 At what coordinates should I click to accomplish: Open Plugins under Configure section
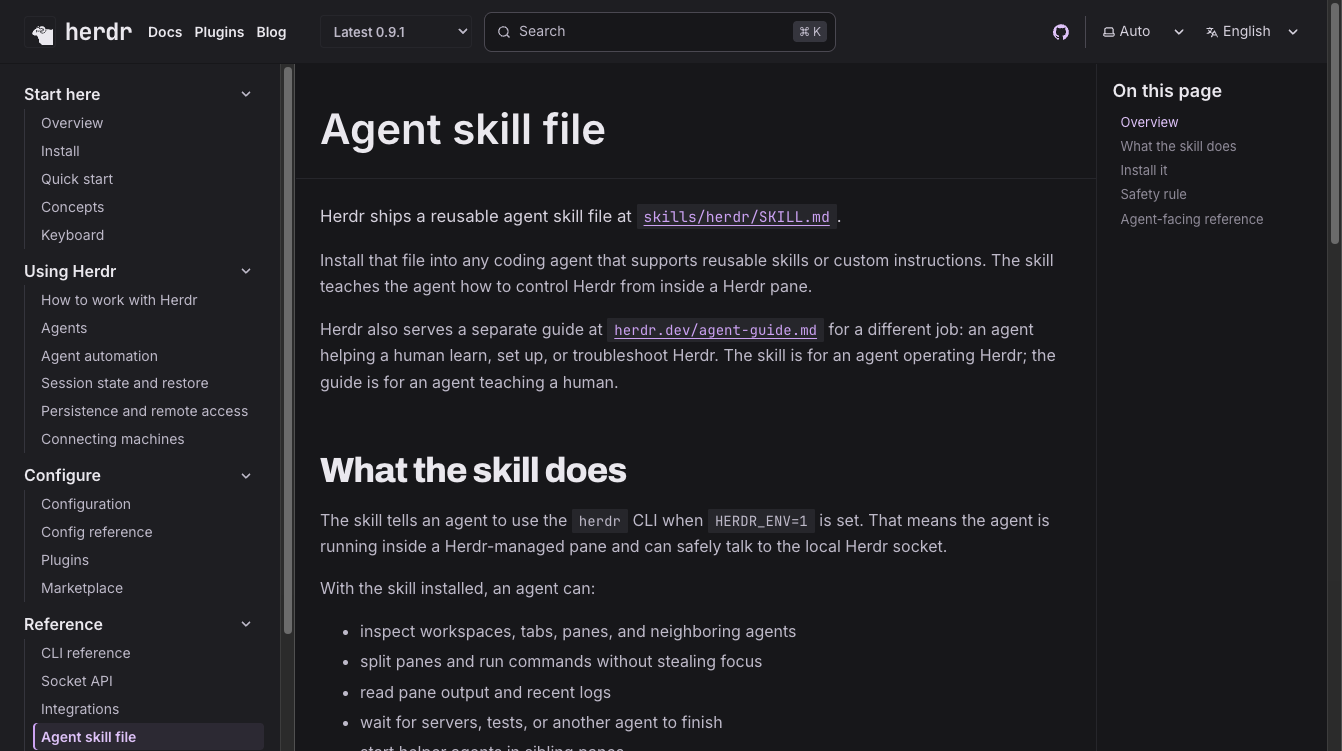pos(65,560)
